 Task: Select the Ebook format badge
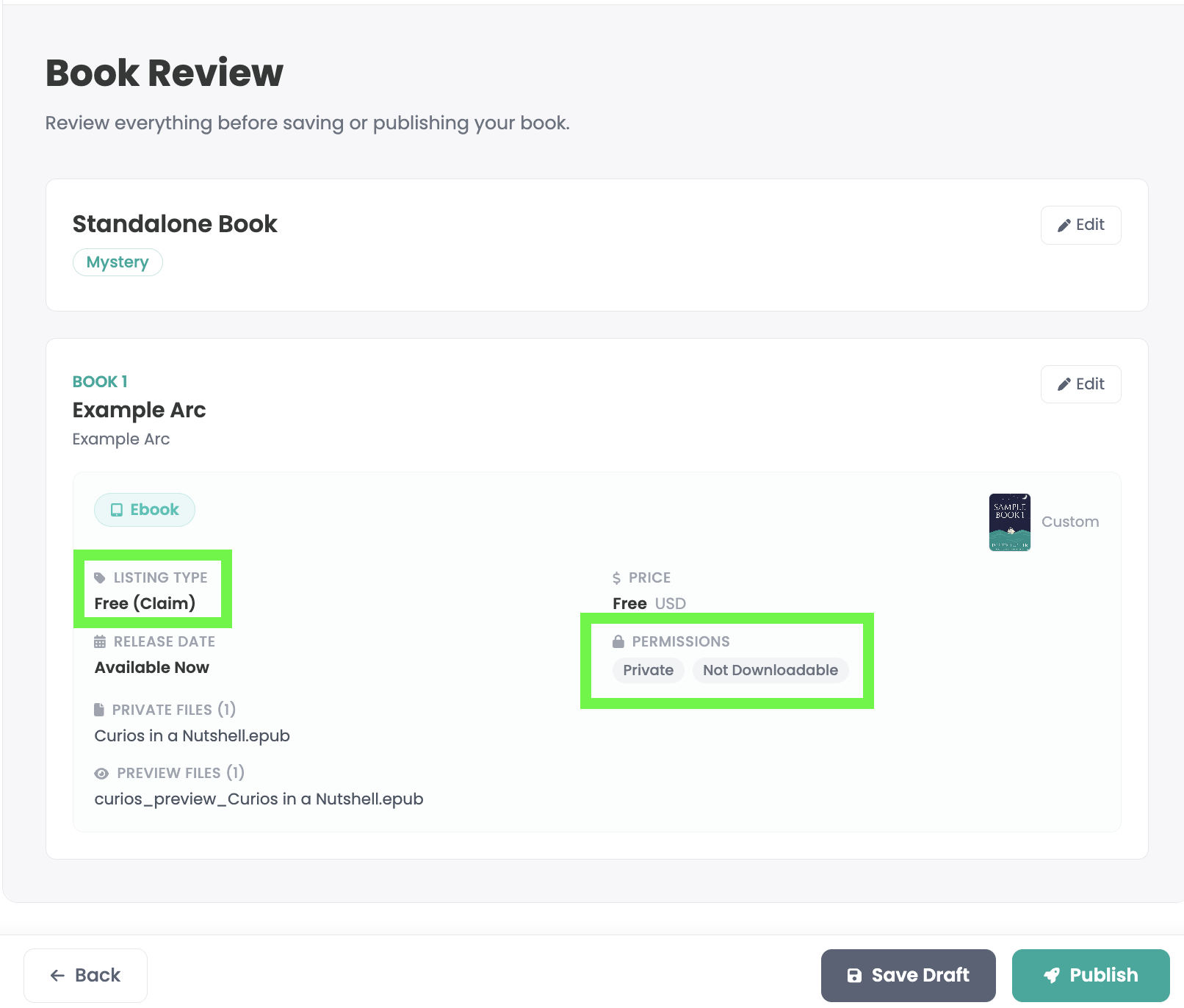click(x=145, y=510)
